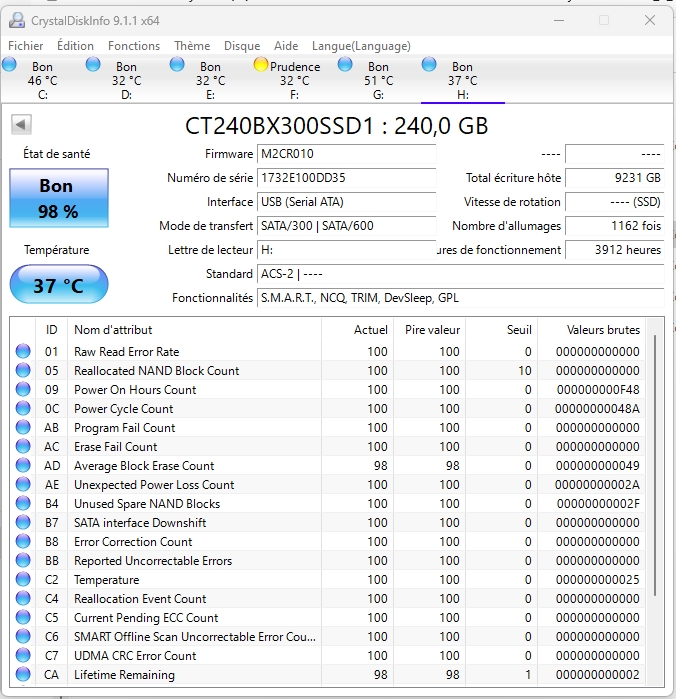Click the yellow Prudence status orb for drive F:

point(261,65)
